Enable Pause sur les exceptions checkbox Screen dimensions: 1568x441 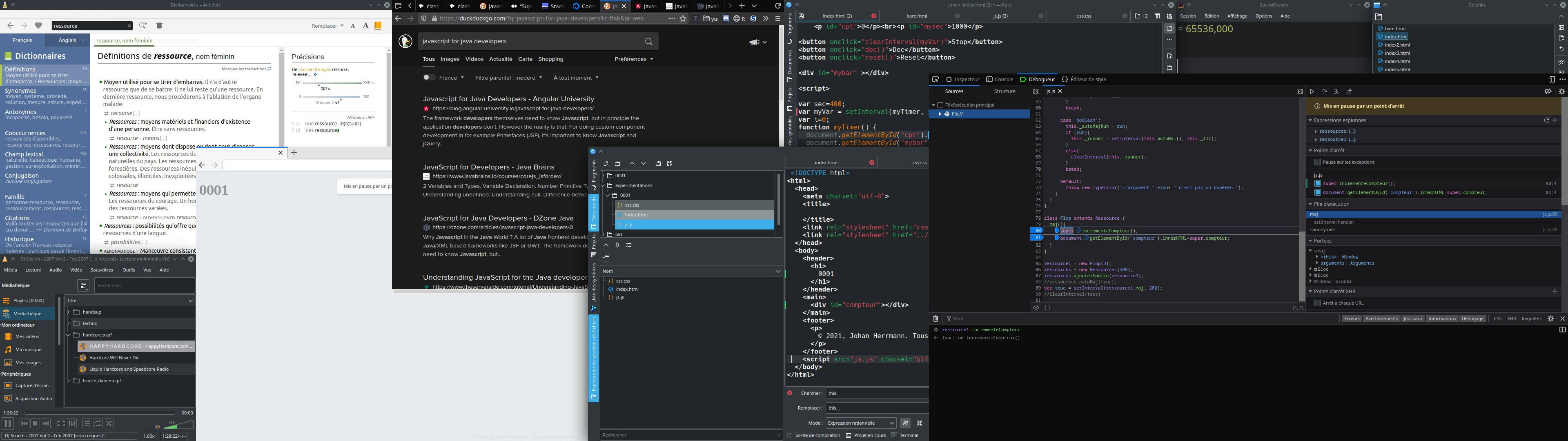(x=1317, y=162)
